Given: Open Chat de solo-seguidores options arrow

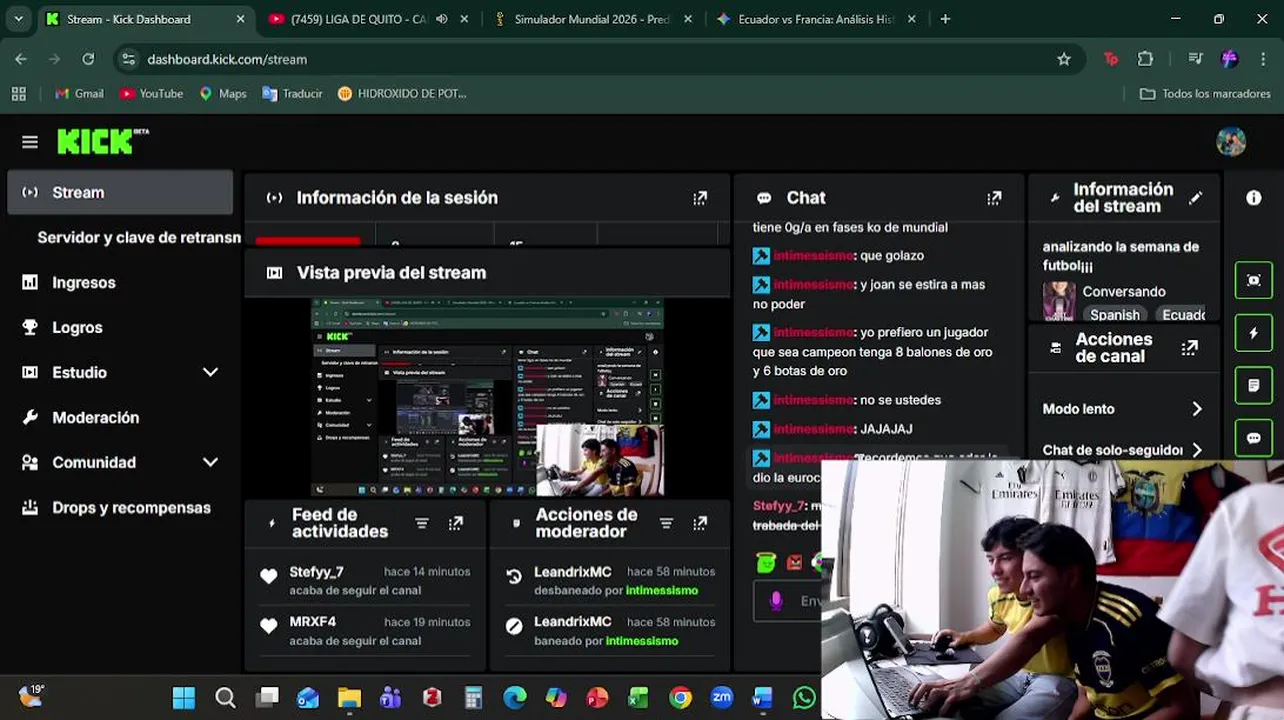Looking at the screenshot, I should pos(1197,450).
